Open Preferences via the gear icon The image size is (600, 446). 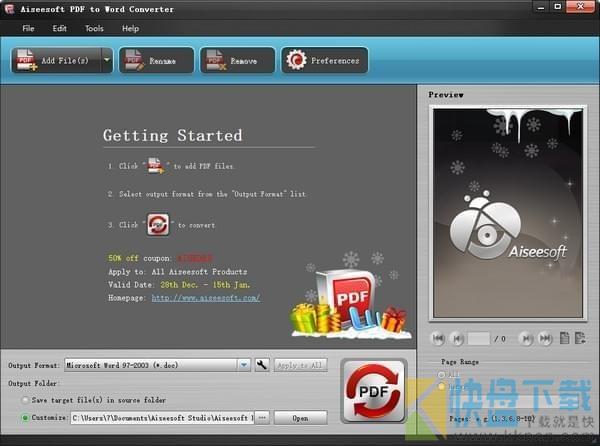pos(296,60)
